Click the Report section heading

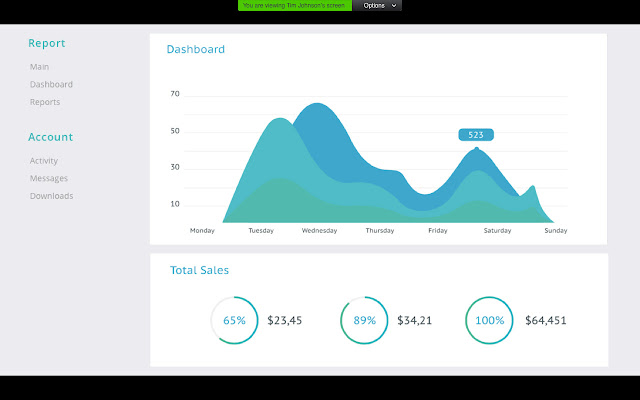[x=47, y=43]
